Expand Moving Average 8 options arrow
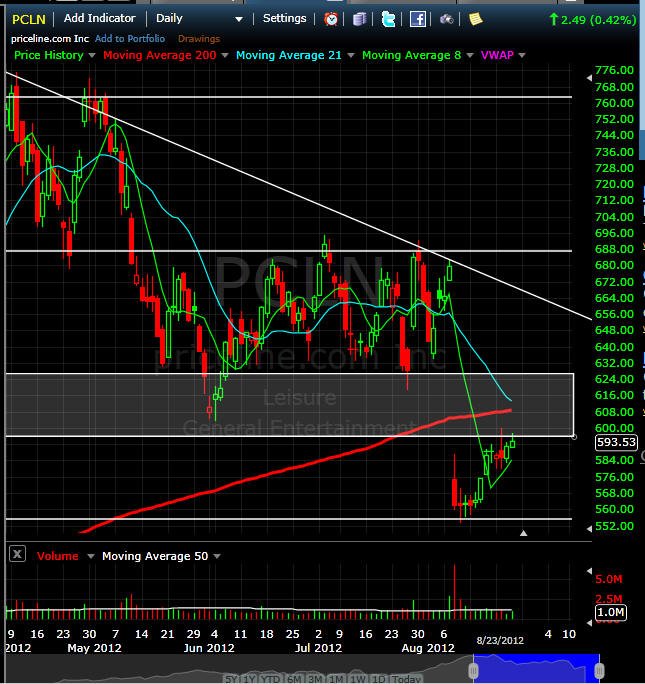 470,55
